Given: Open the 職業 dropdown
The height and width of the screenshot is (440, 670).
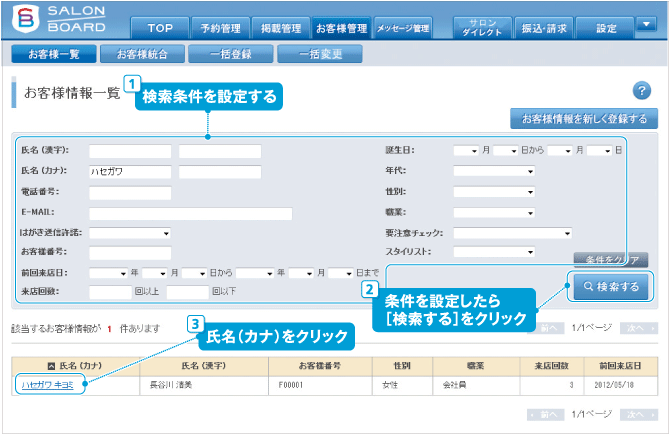Looking at the screenshot, I should (x=494, y=212).
